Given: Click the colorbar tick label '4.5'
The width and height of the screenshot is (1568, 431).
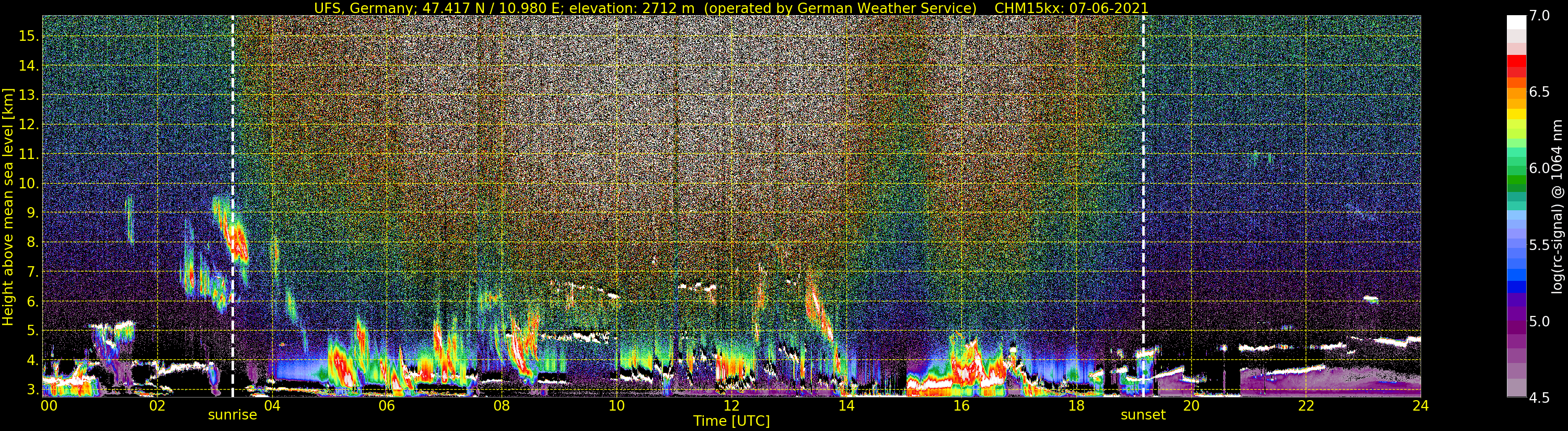Looking at the screenshot, I should pyautogui.click(x=1539, y=398).
